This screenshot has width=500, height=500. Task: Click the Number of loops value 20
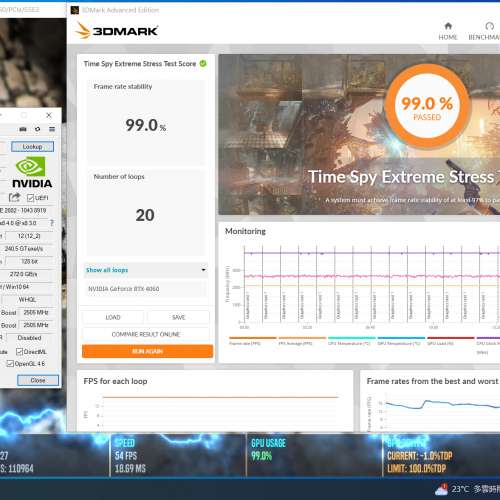pos(145,215)
